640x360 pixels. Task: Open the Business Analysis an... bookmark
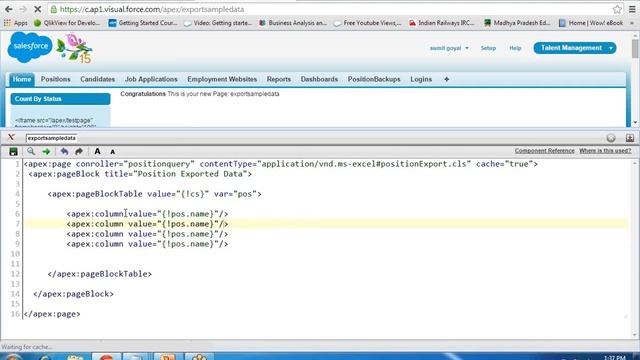click(293, 23)
